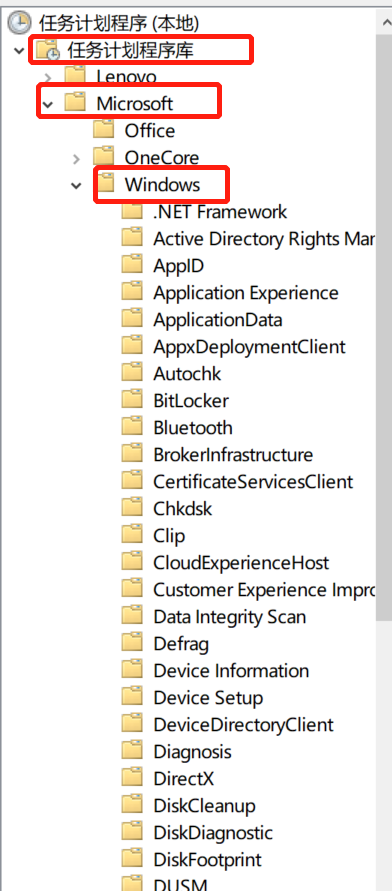Select the Chkdsk label

pyautogui.click(x=182, y=508)
